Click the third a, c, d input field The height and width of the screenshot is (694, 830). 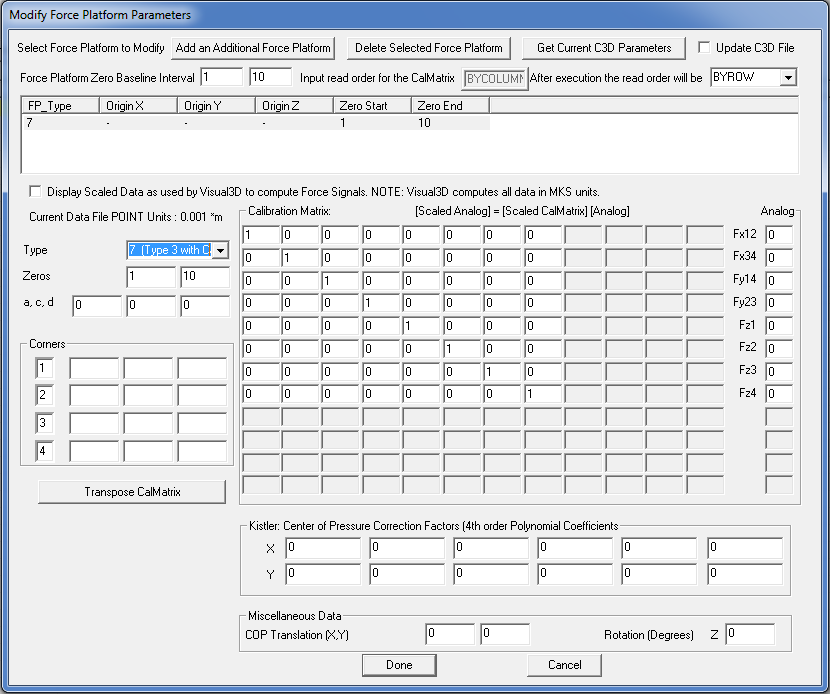click(x=205, y=306)
